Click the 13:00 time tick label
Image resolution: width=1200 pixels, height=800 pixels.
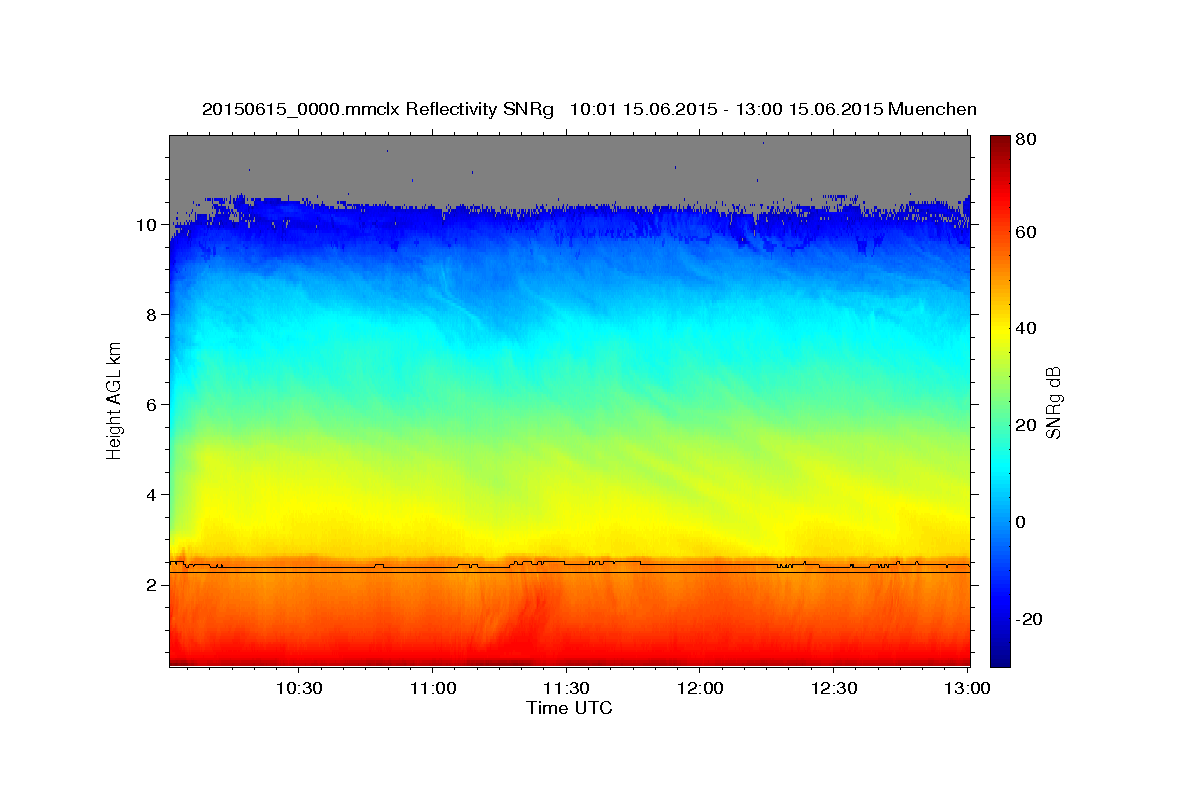click(x=968, y=688)
